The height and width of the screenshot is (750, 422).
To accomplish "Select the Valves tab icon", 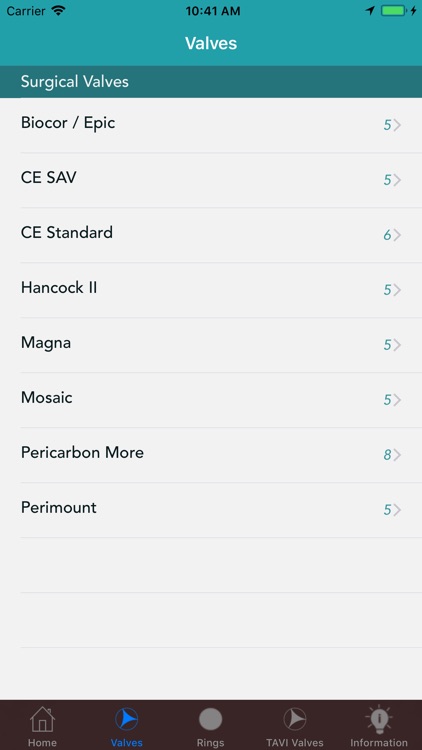I will 126,719.
